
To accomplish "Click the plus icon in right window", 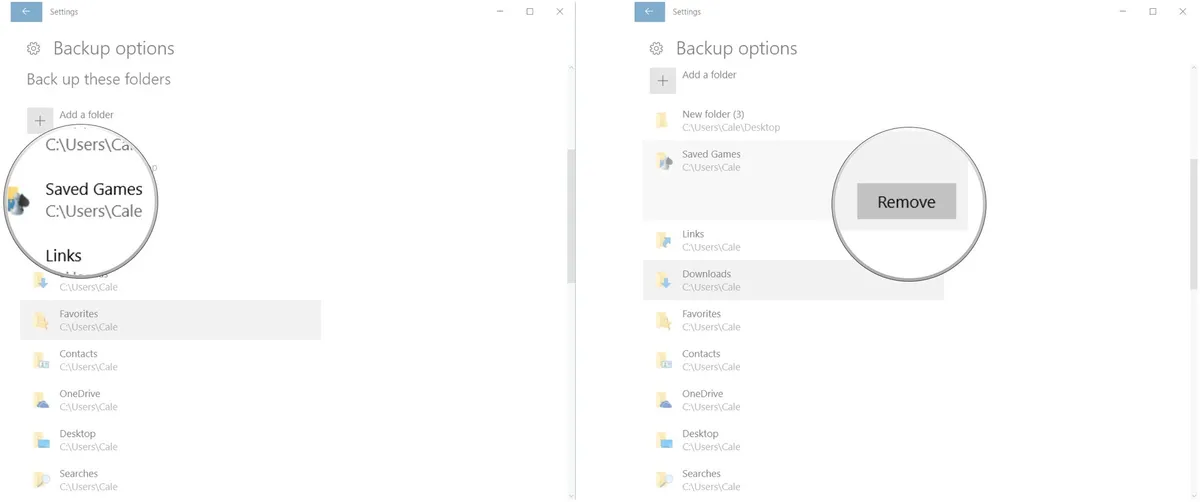I will [x=662, y=80].
